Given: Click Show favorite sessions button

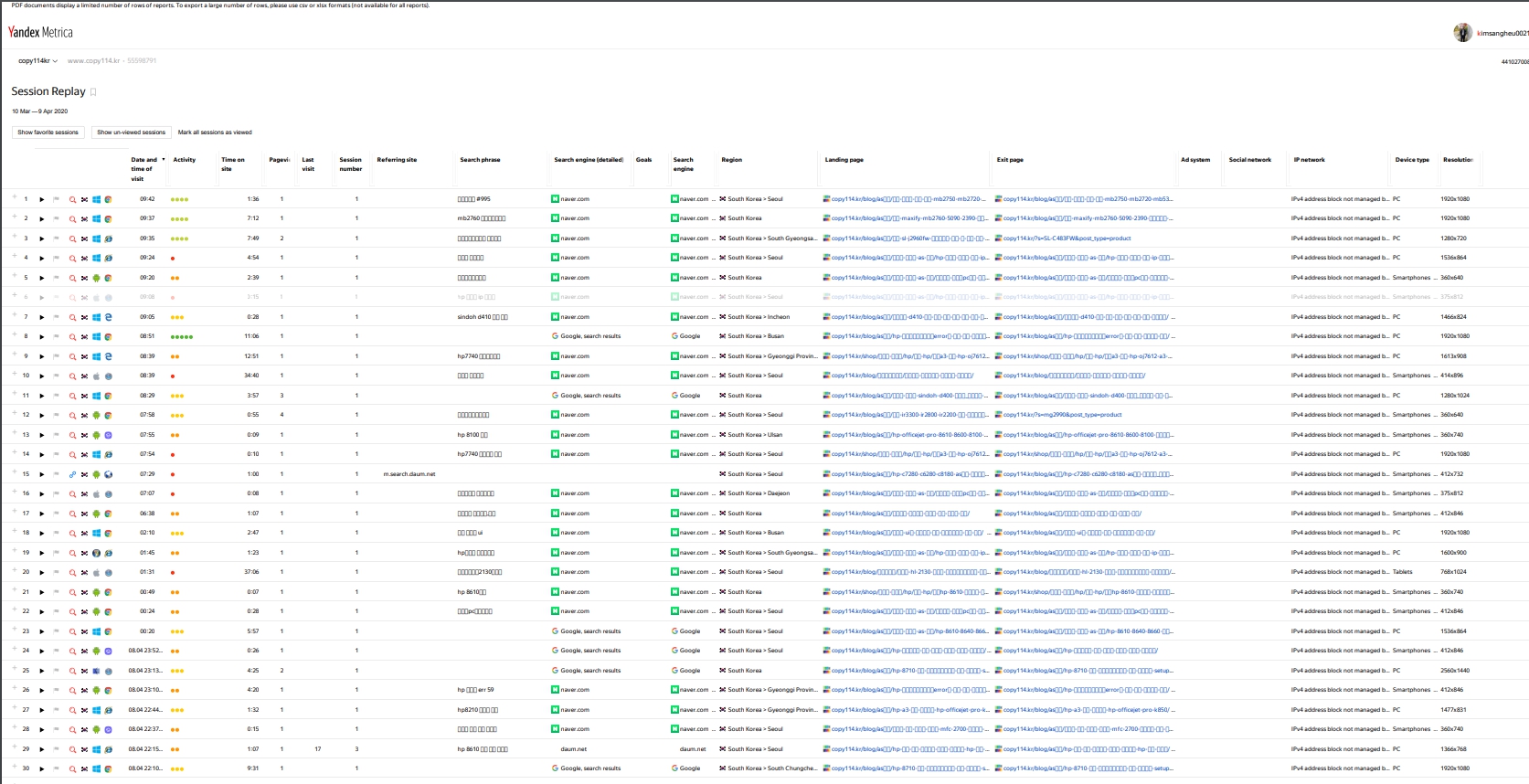Looking at the screenshot, I should tap(48, 132).
